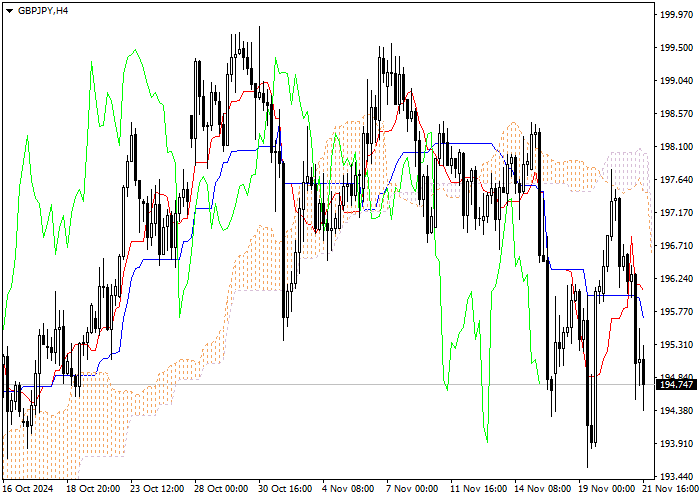Click the 19 Nov 00:00 time label
This screenshot has width=700, height=500.
pos(607,489)
